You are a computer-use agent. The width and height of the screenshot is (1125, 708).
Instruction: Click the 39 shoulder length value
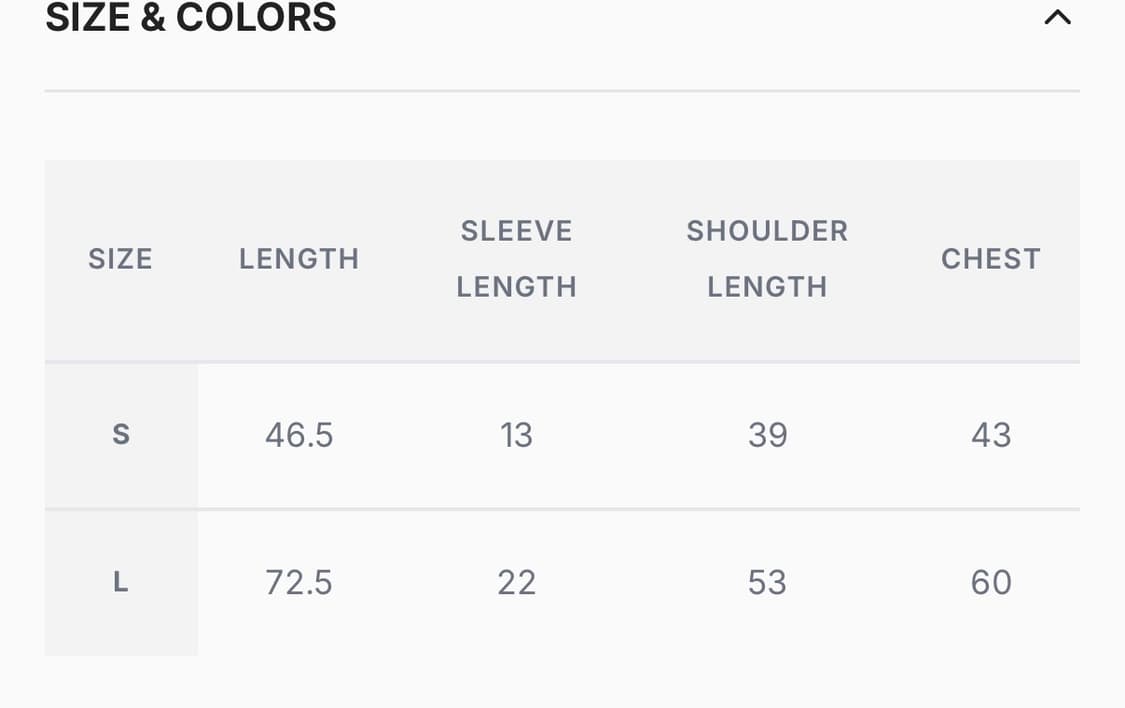(x=767, y=435)
